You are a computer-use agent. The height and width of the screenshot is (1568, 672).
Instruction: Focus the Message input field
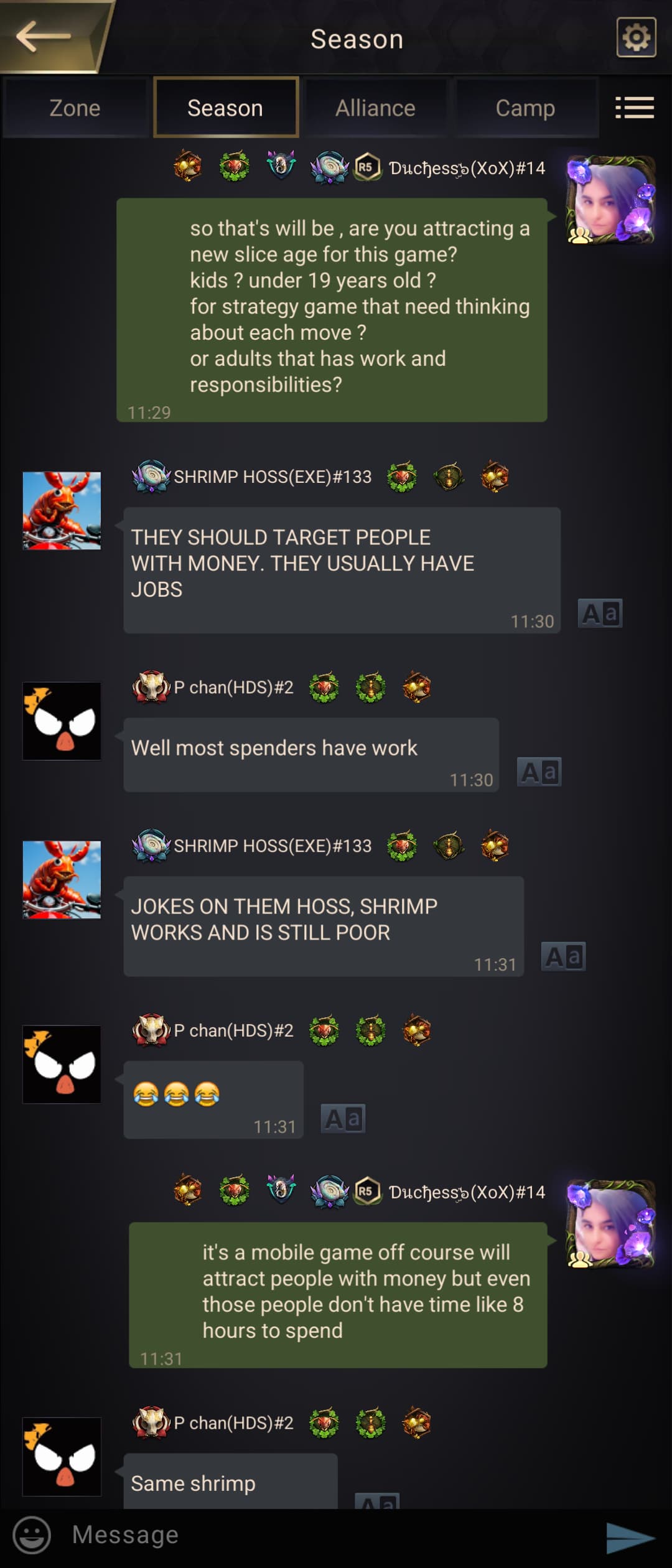324,1535
